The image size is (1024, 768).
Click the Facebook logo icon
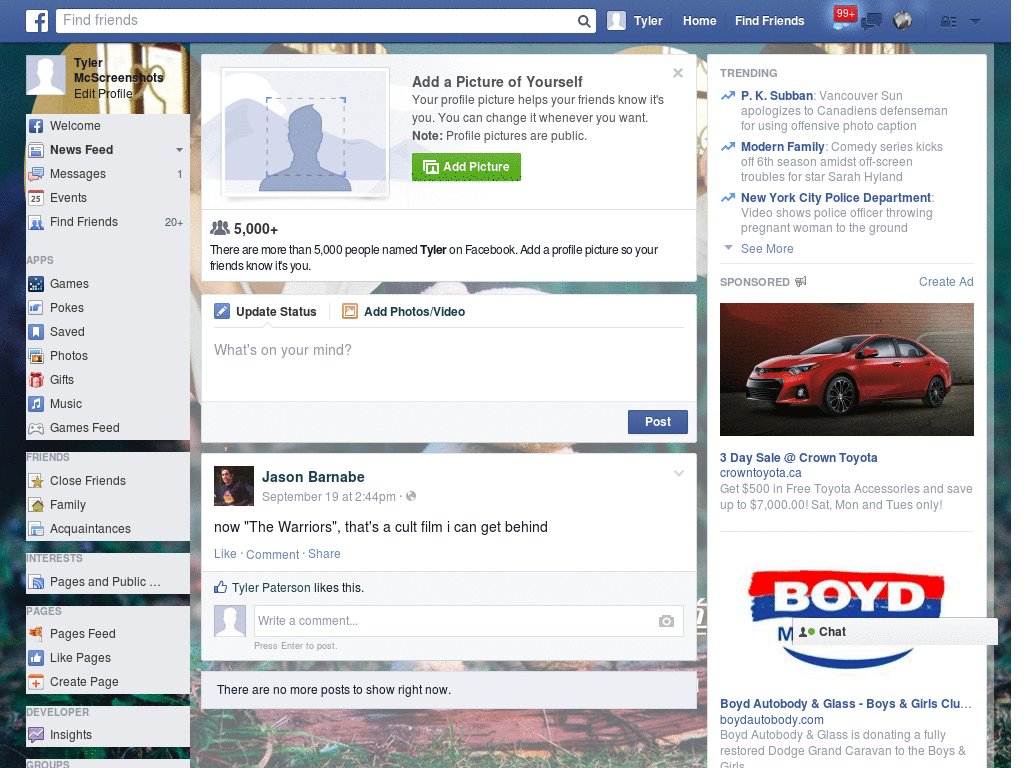37,21
